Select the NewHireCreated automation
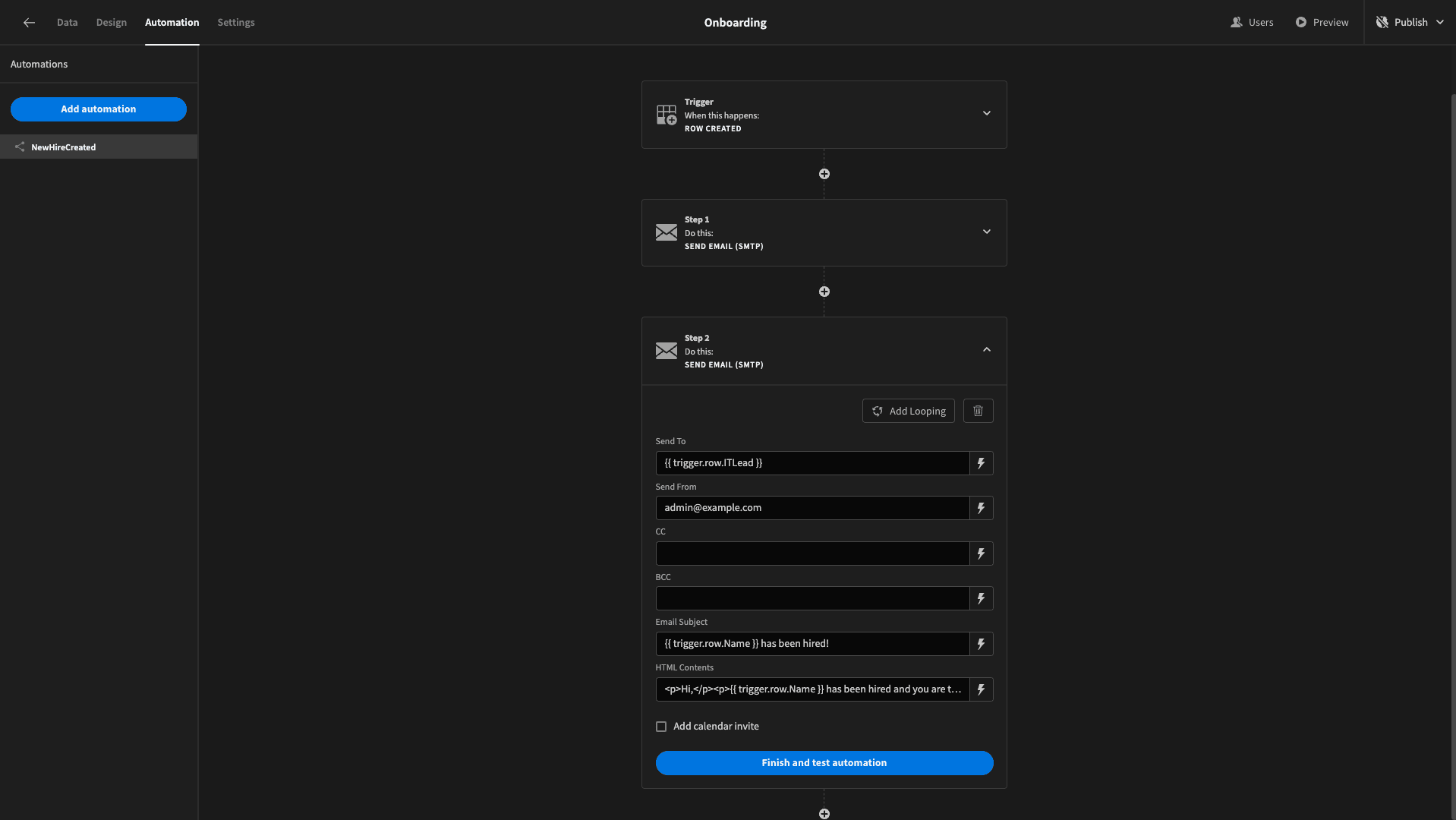The height and width of the screenshot is (820, 1456). (99, 147)
